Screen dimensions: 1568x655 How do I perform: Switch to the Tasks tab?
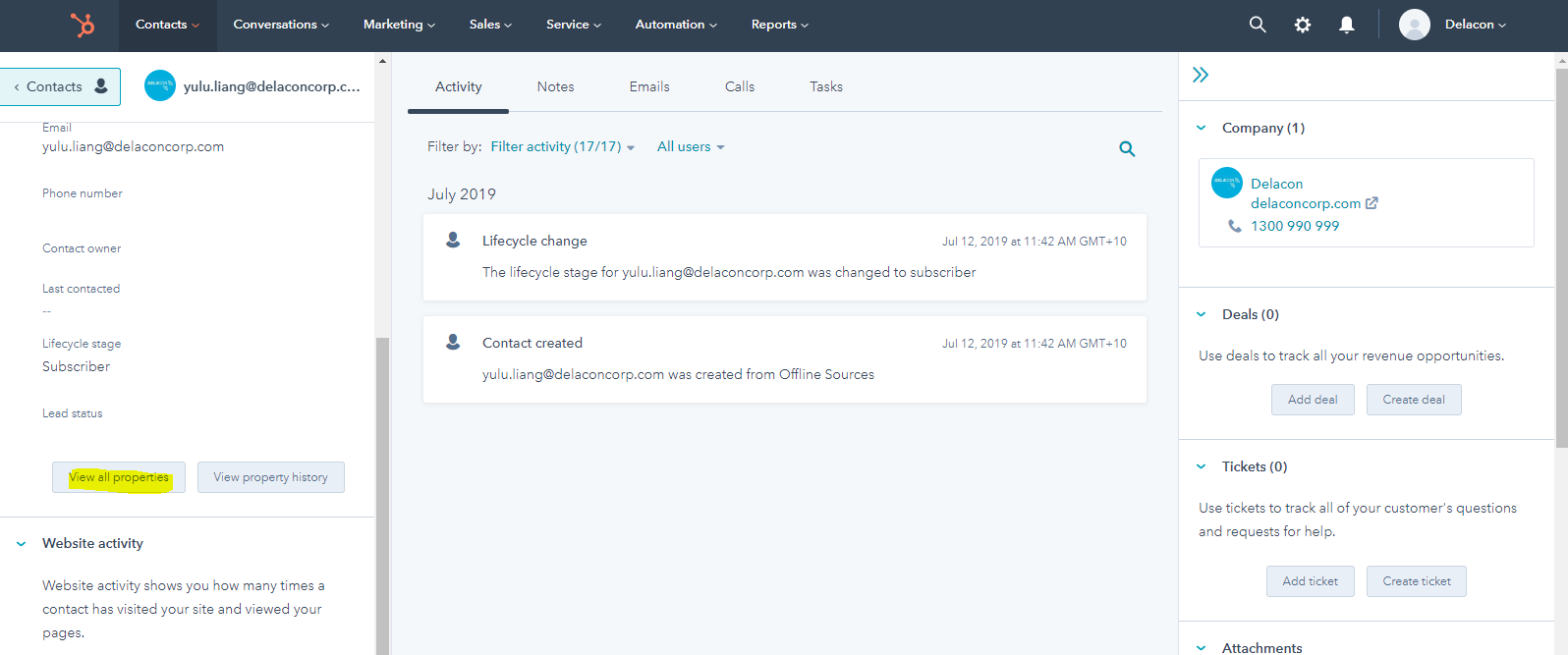pyautogui.click(x=826, y=86)
